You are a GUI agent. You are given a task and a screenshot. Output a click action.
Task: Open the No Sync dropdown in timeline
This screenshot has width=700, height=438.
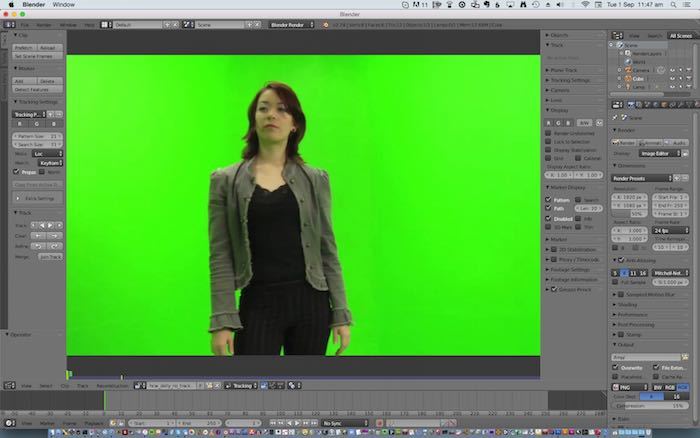345,423
